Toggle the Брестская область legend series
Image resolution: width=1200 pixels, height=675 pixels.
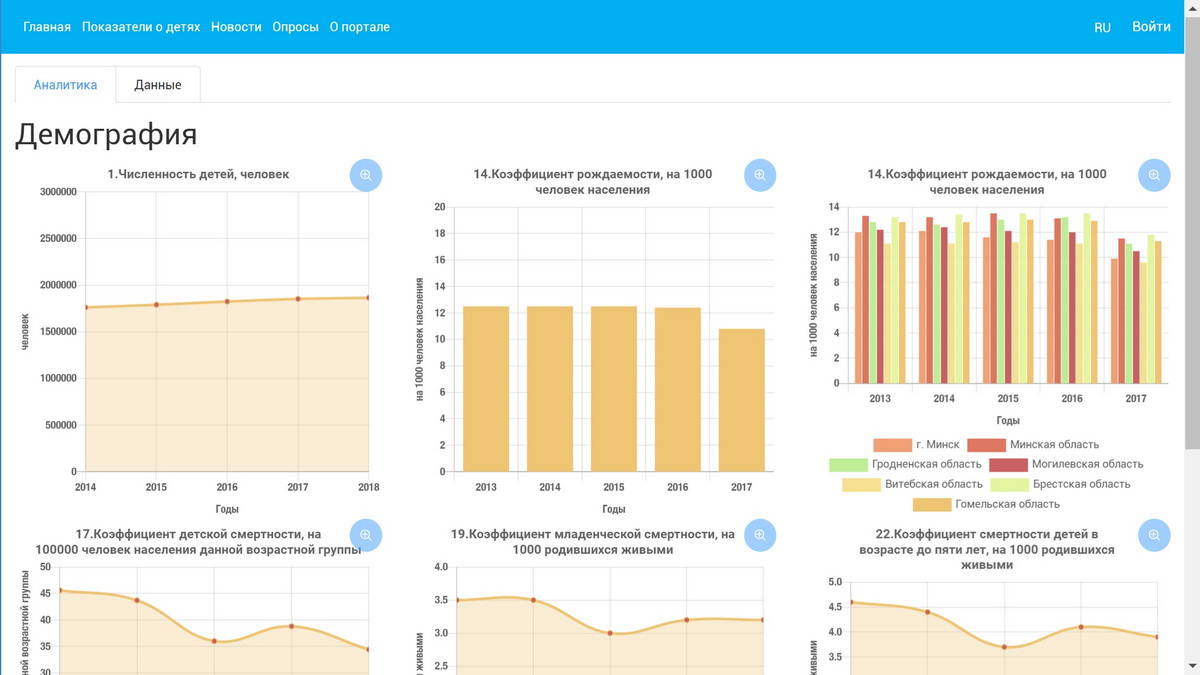coord(1060,484)
